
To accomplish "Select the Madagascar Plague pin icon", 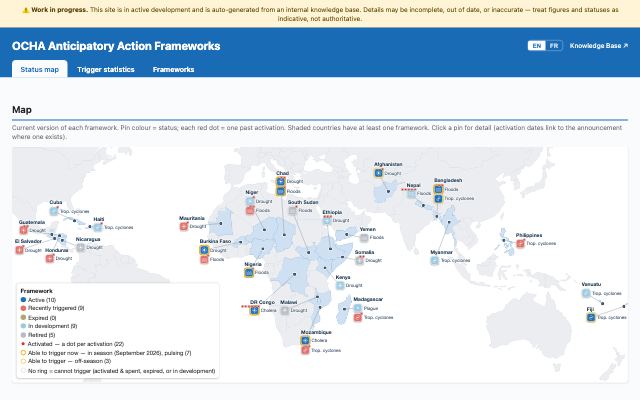I will coord(358,308).
